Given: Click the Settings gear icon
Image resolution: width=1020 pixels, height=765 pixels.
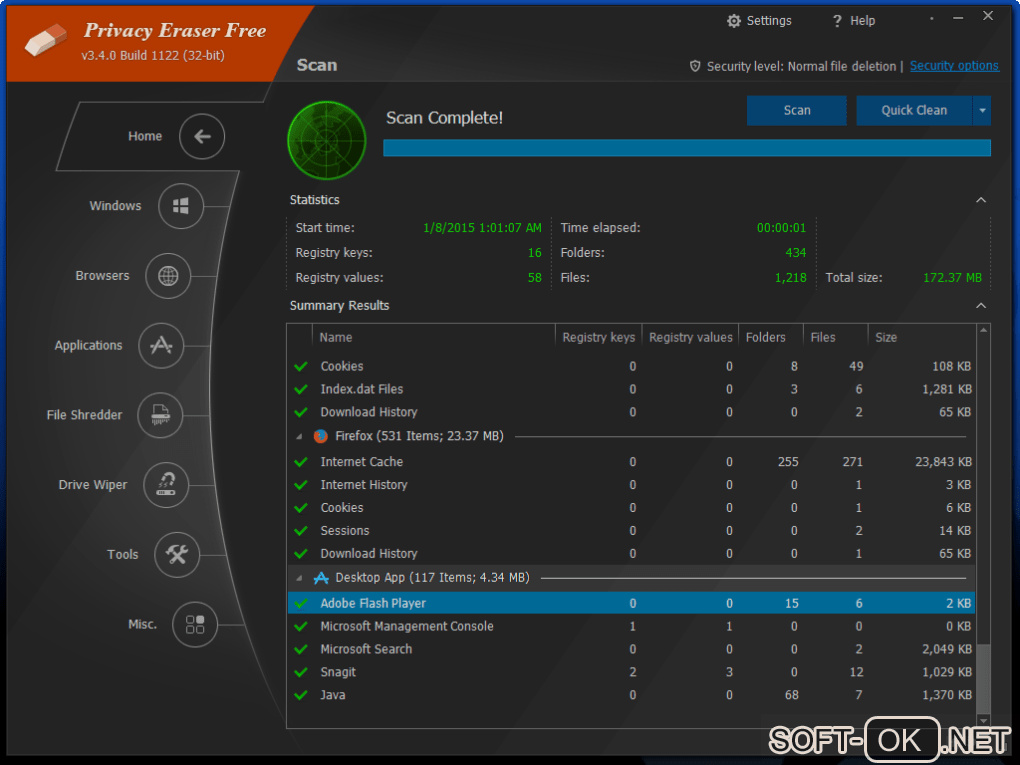Looking at the screenshot, I should click(x=734, y=21).
